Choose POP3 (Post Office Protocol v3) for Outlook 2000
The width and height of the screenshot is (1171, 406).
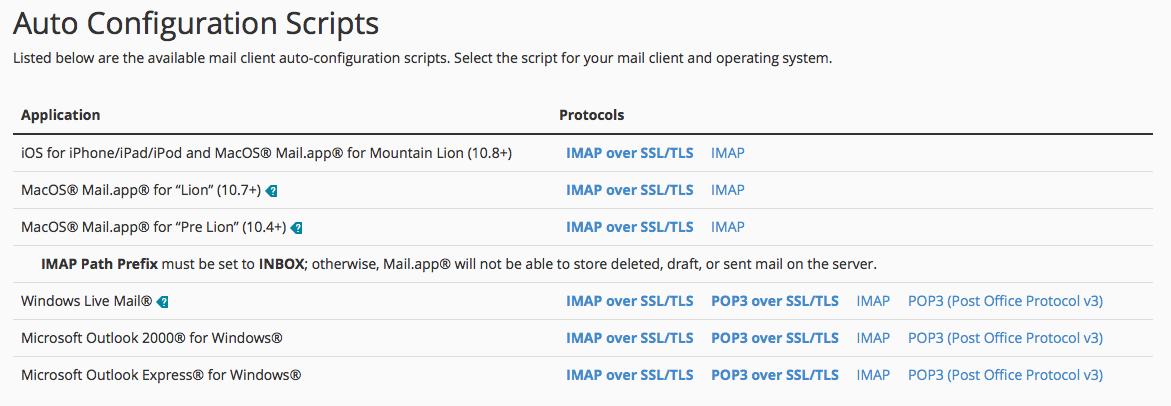click(x=1005, y=338)
